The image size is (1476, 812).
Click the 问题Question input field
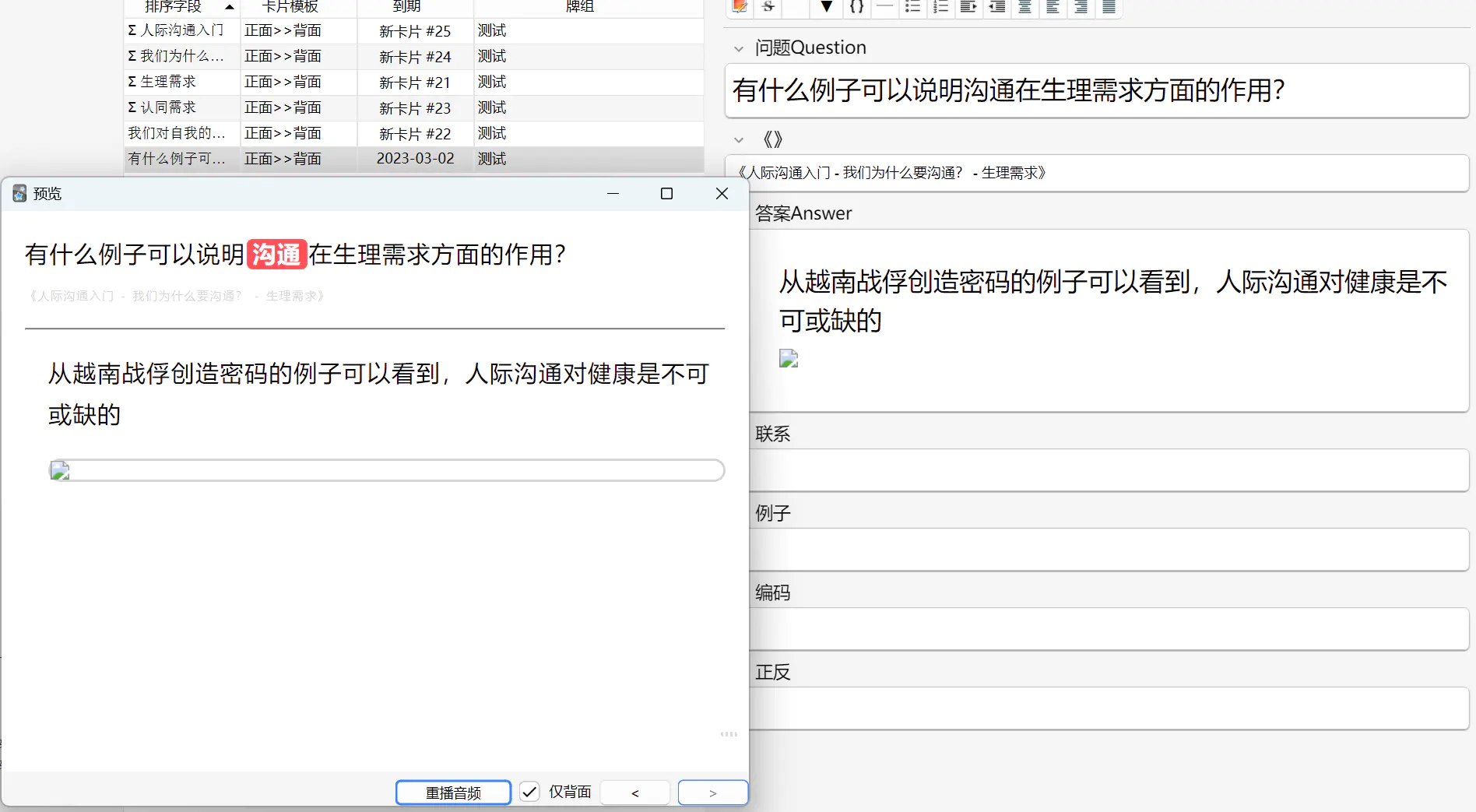pyautogui.click(x=1096, y=90)
